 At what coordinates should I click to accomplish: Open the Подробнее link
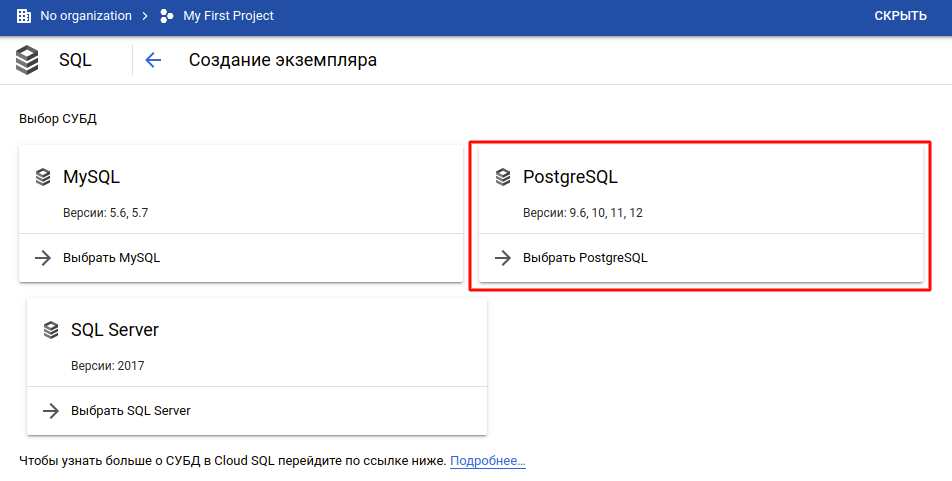coord(488,461)
